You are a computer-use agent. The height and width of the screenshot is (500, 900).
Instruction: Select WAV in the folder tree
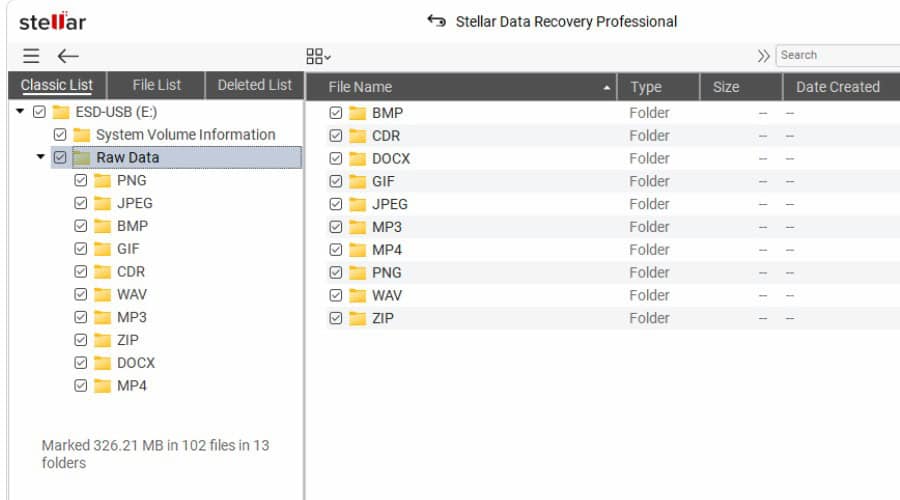pos(131,294)
